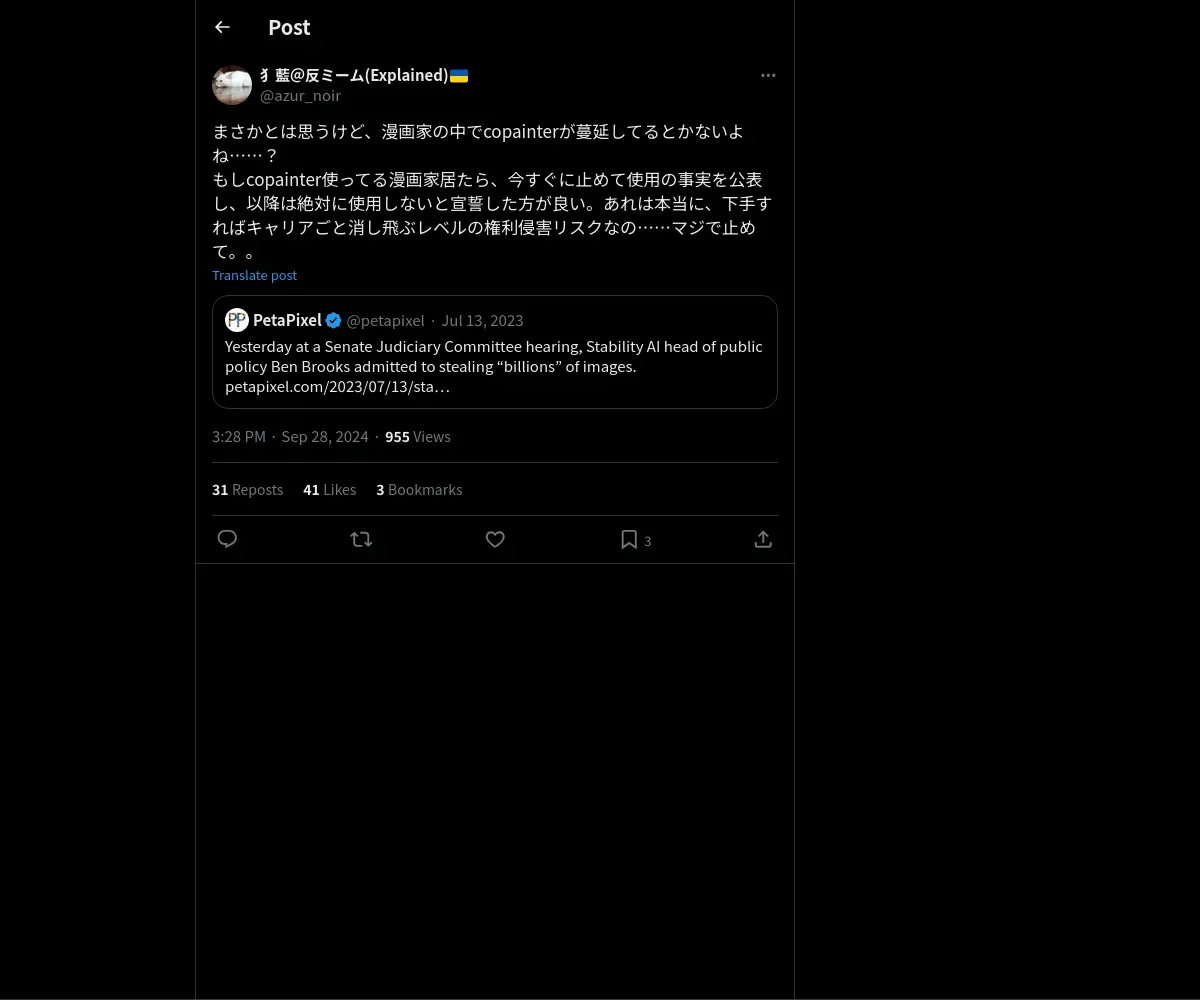
Task: Go back using the arrow icon
Action: pyautogui.click(x=222, y=27)
